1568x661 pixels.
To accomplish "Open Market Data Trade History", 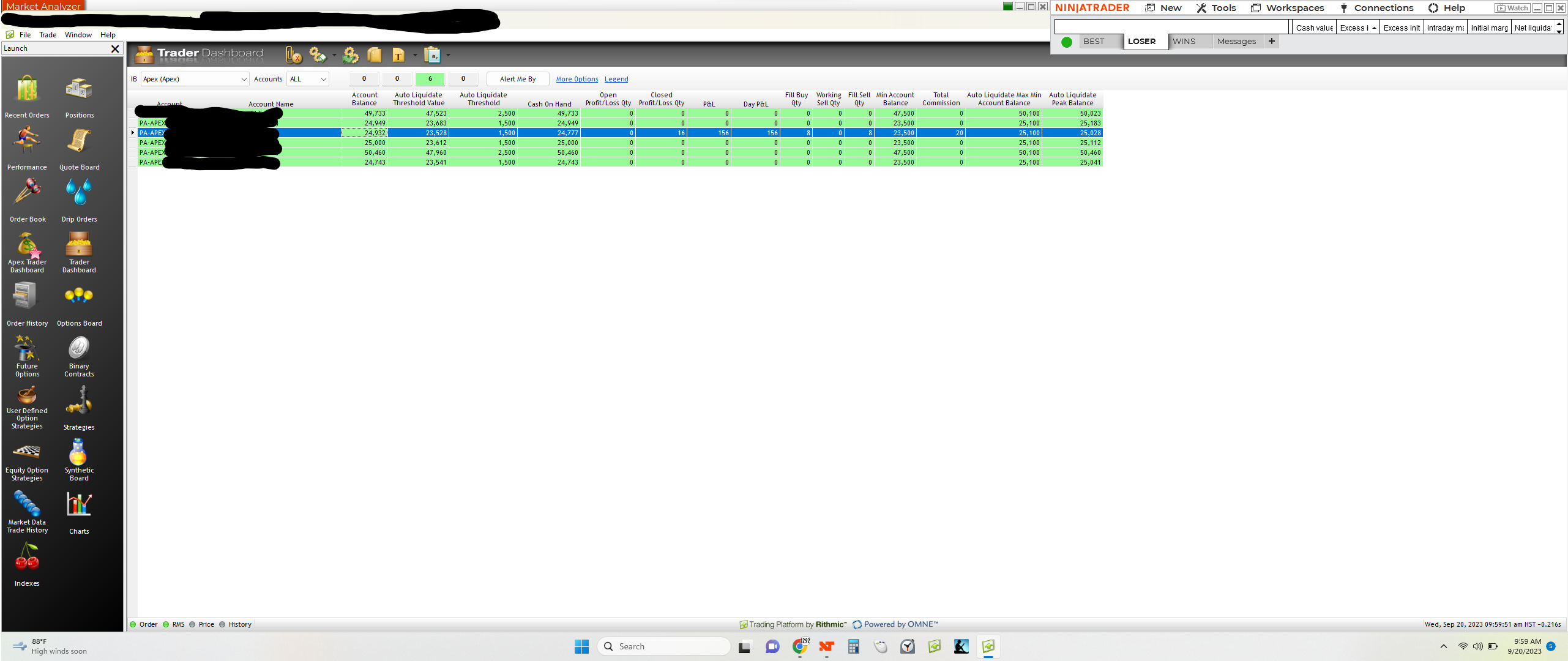I will pos(27,512).
